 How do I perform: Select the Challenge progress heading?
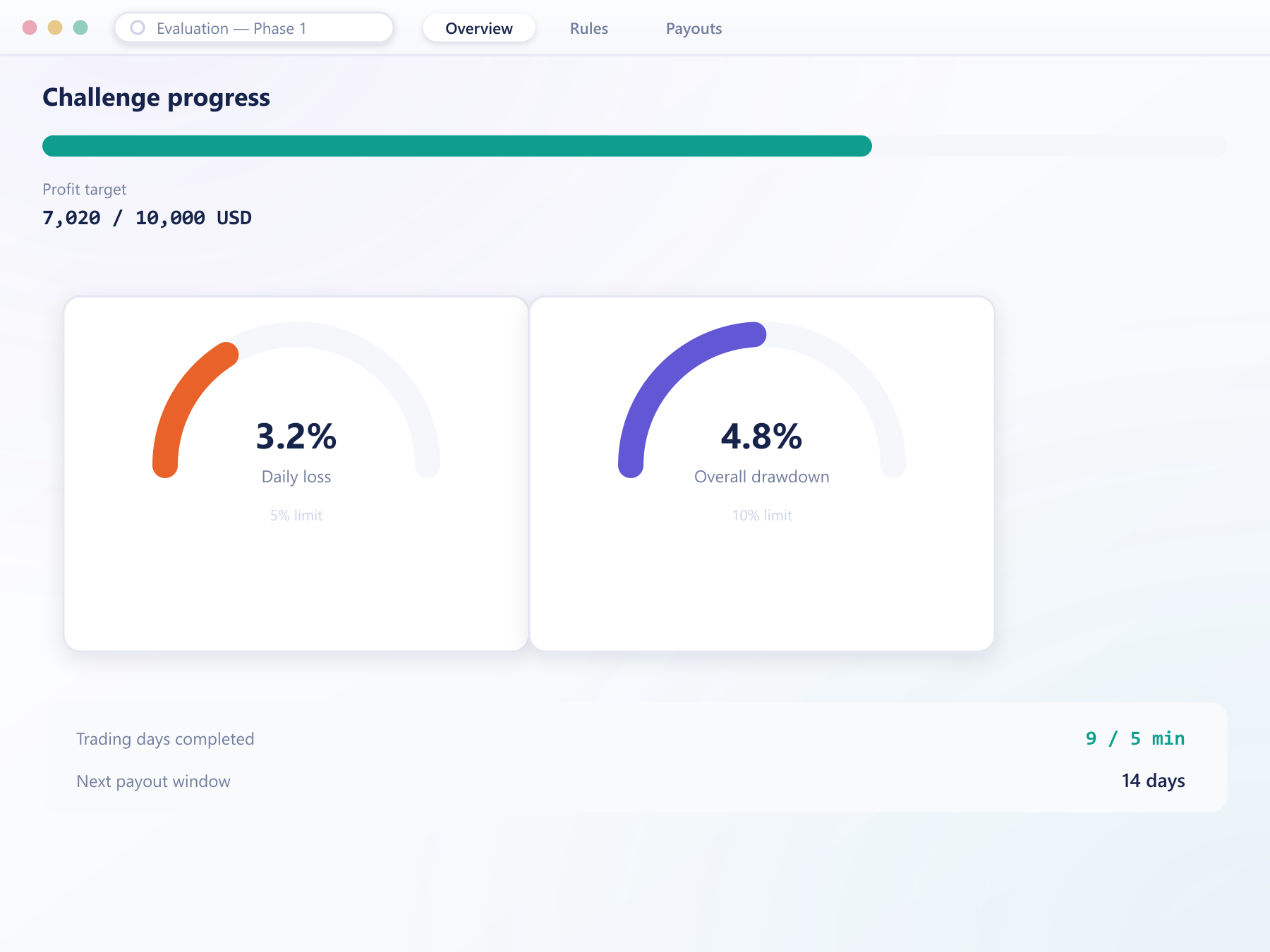pos(156,97)
